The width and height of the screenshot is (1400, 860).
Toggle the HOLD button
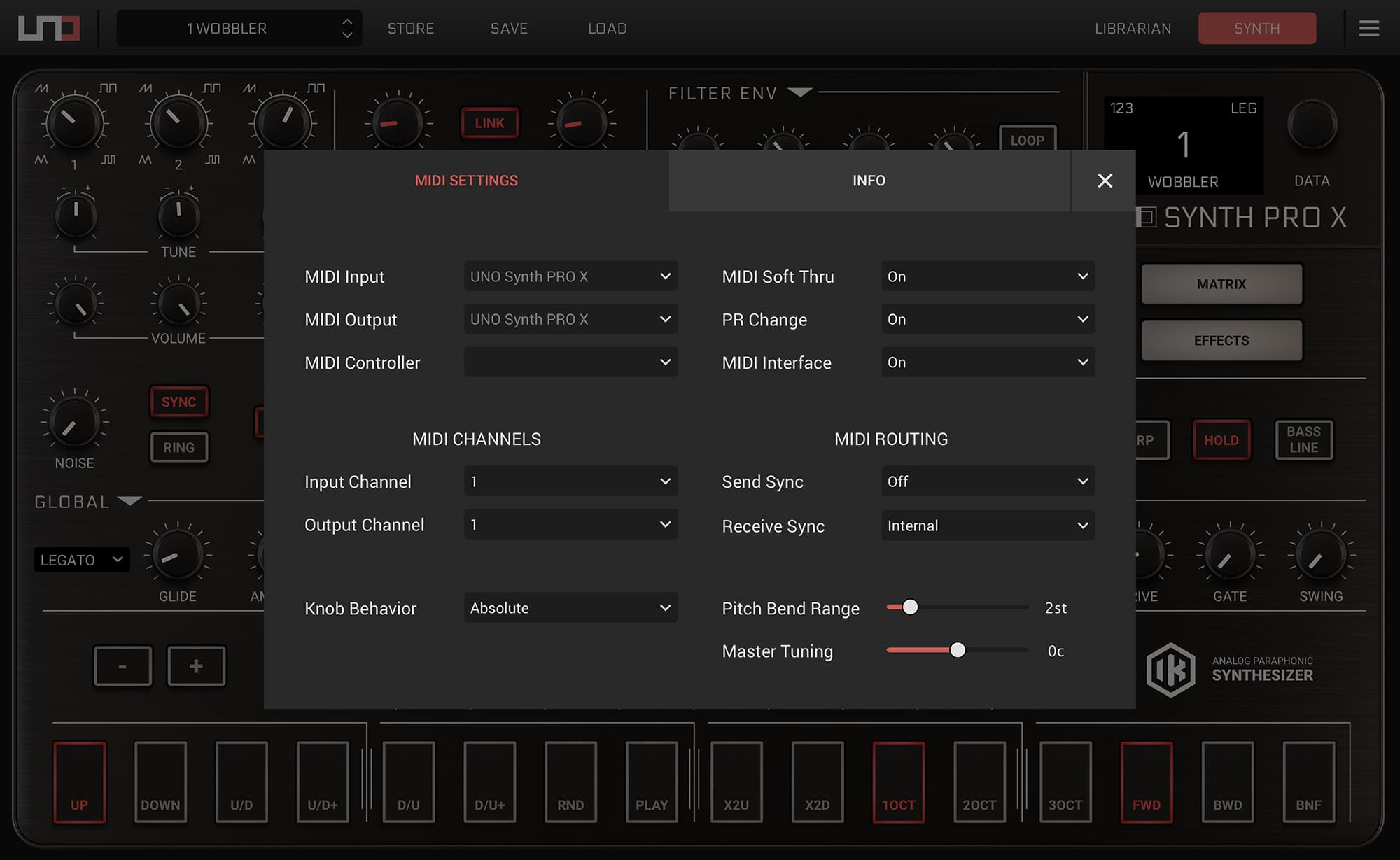[x=1221, y=440]
